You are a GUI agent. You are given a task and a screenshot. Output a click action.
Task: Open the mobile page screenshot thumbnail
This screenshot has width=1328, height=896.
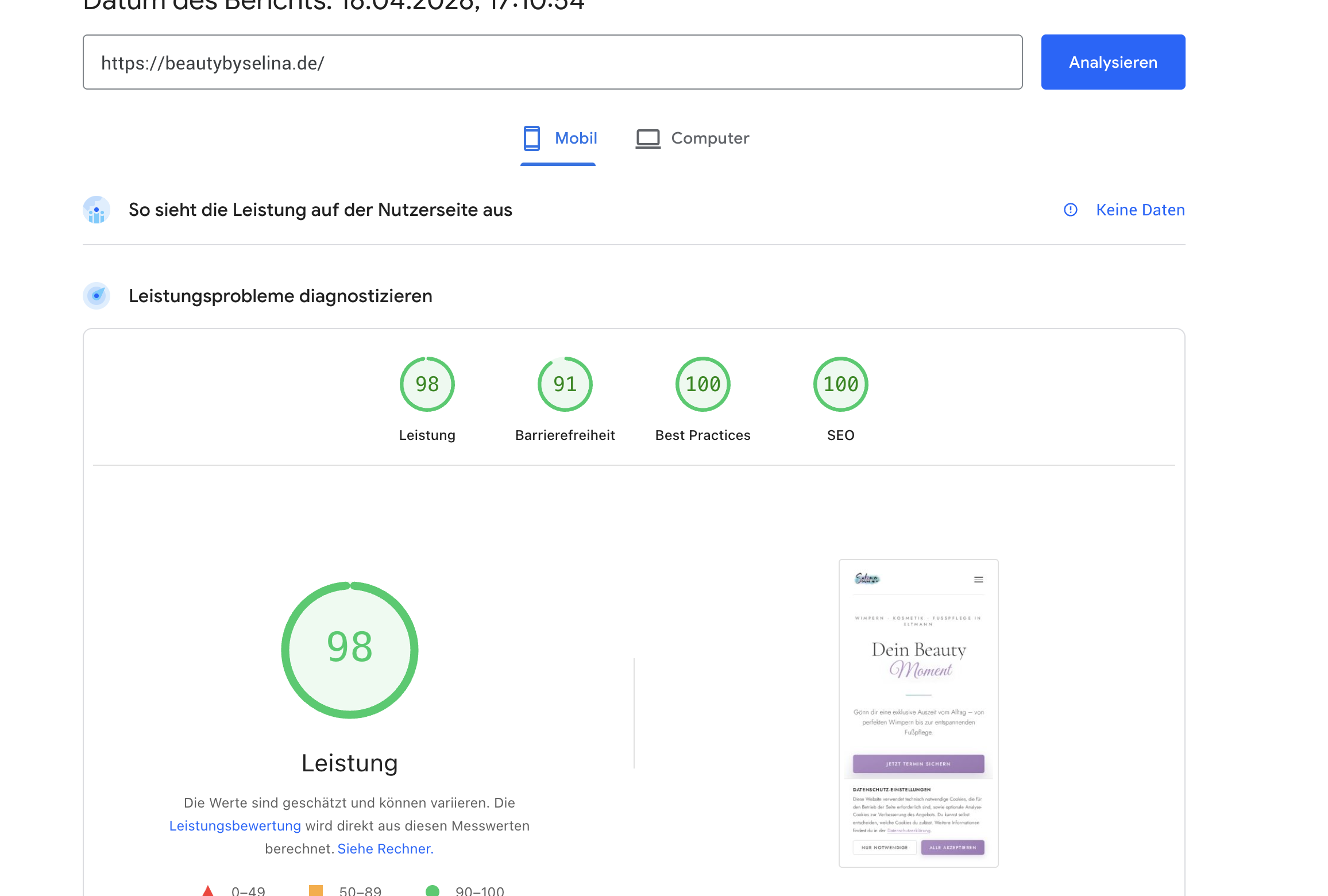tap(918, 713)
